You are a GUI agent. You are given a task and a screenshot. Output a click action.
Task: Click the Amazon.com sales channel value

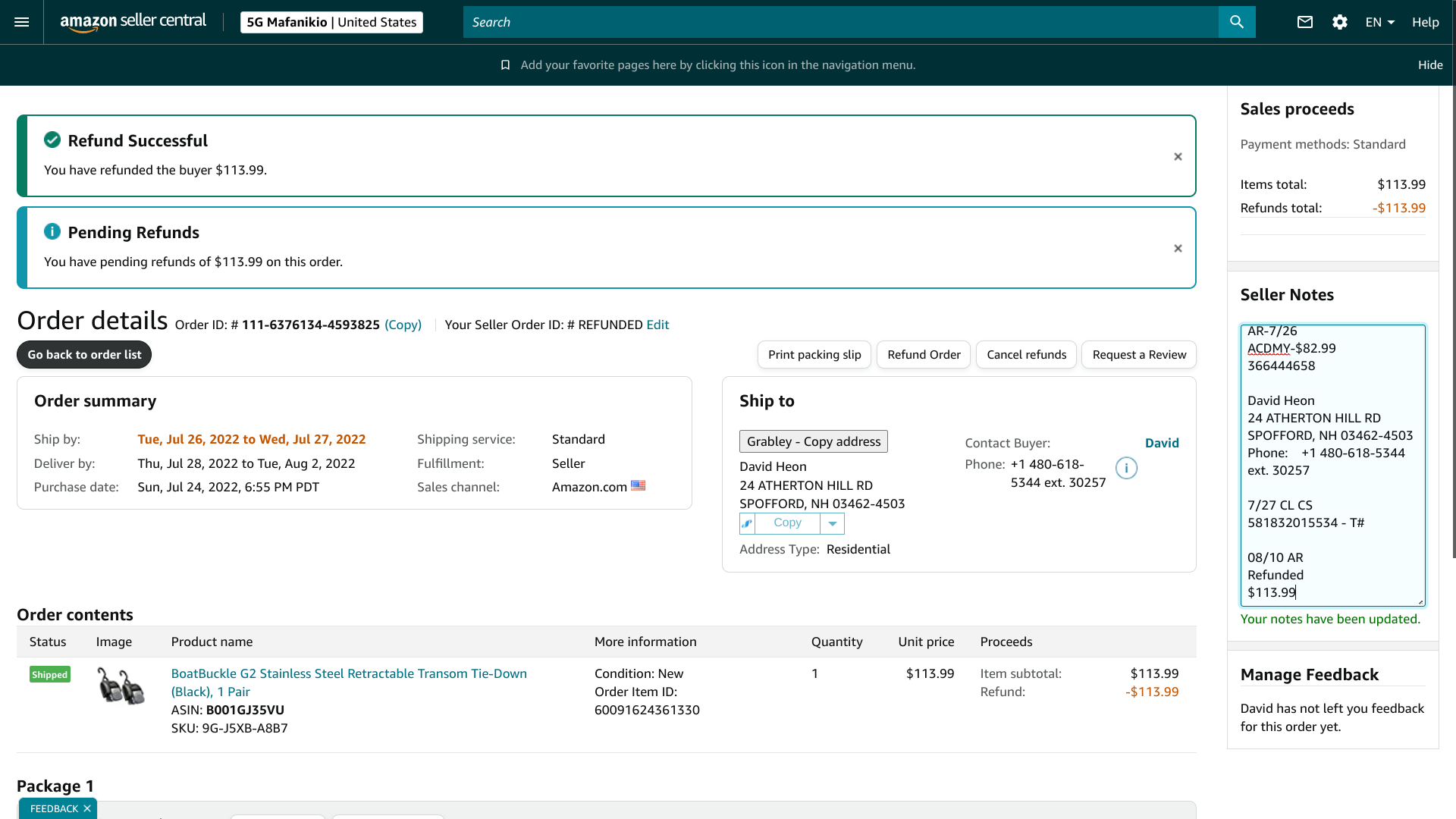(x=589, y=487)
